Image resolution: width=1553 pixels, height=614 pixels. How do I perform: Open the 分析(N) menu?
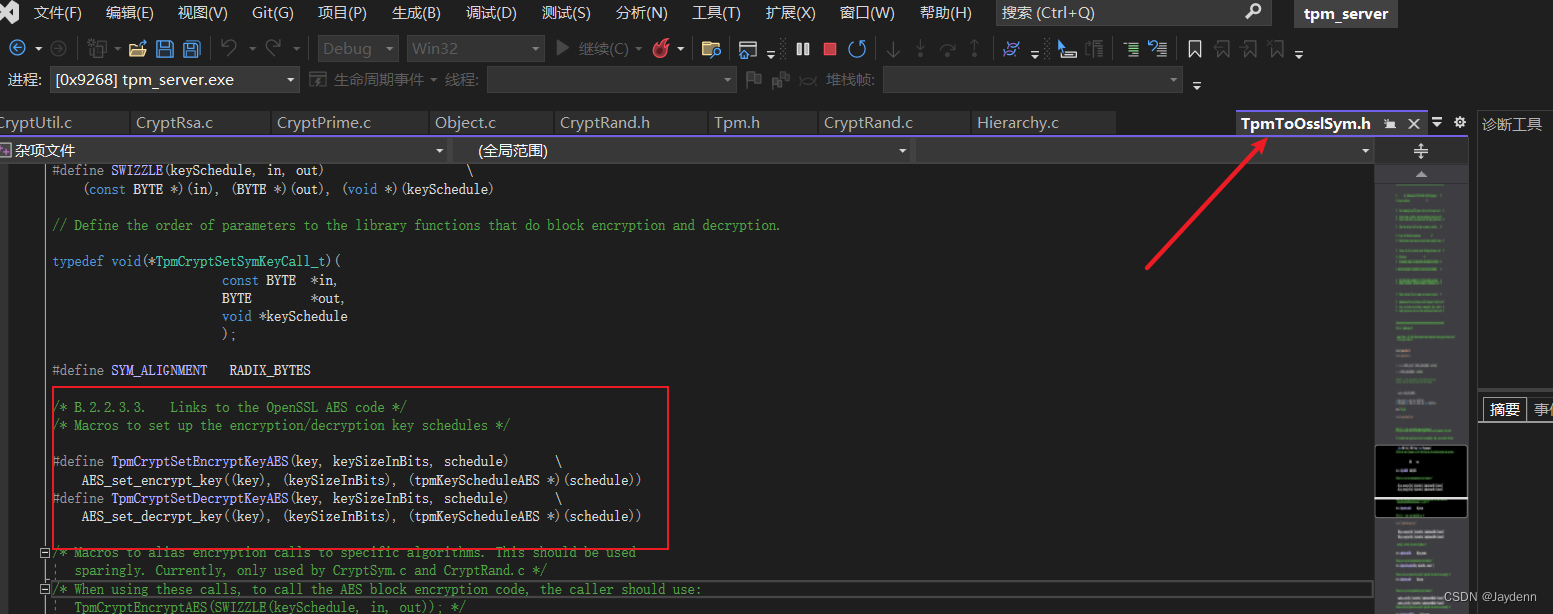click(641, 13)
